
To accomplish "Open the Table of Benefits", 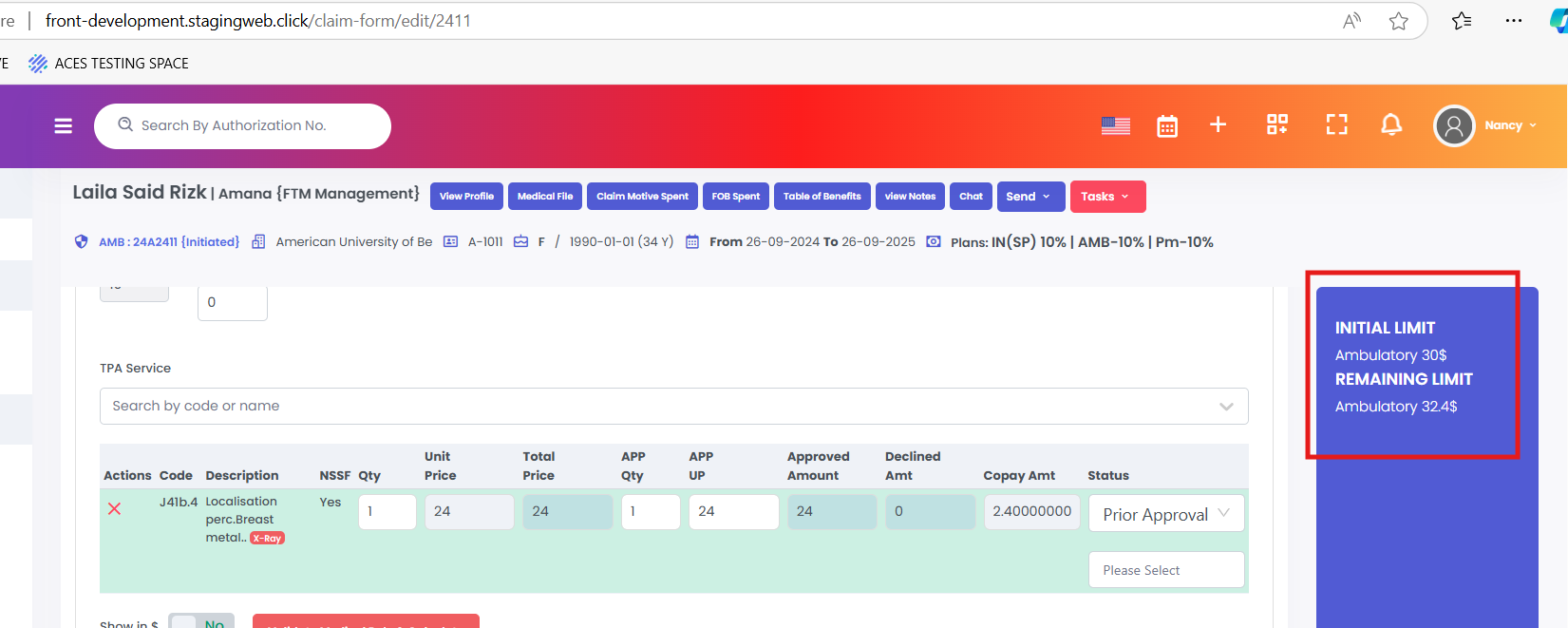I will point(822,197).
